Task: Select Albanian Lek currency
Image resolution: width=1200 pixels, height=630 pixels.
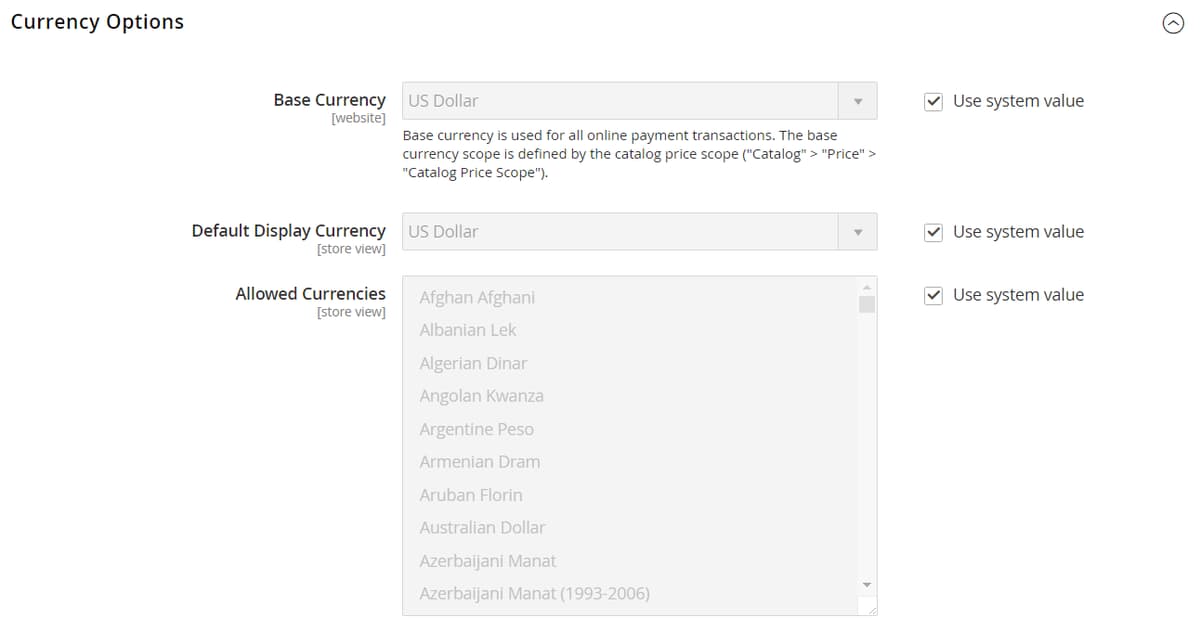Action: tap(467, 330)
